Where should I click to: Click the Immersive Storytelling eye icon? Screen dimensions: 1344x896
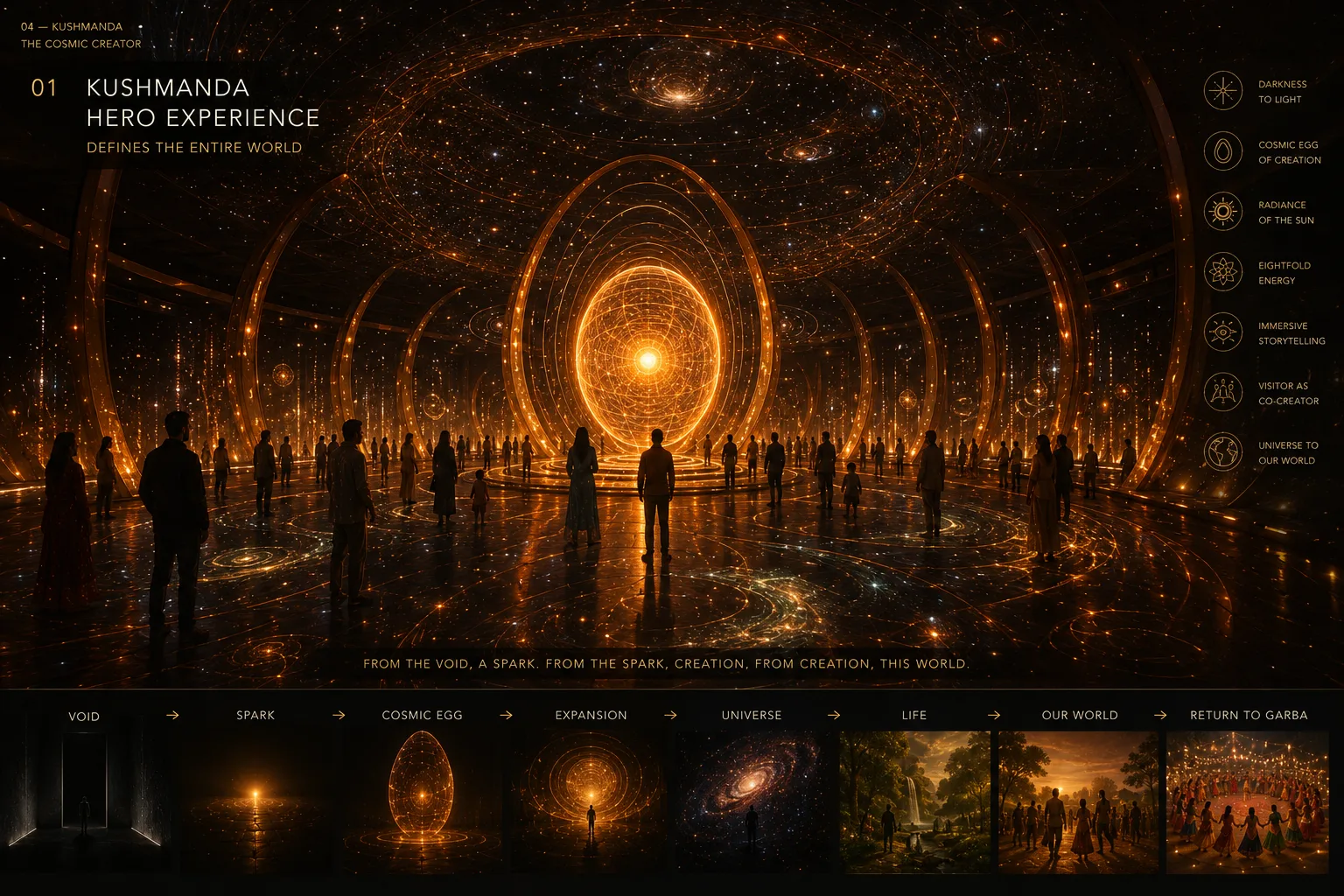[x=1223, y=332]
